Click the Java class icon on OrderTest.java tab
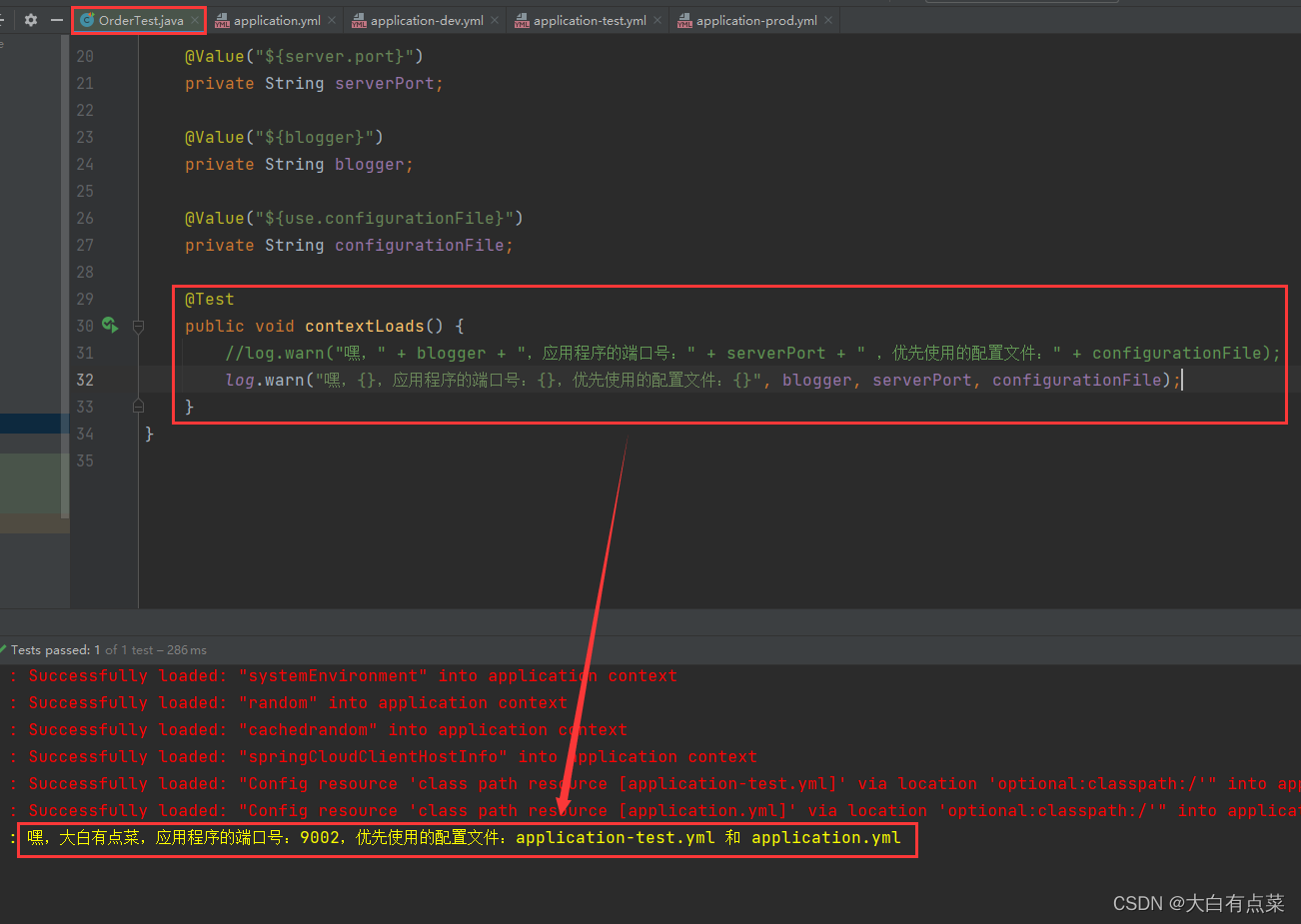The height and width of the screenshot is (924, 1301). pos(87,20)
